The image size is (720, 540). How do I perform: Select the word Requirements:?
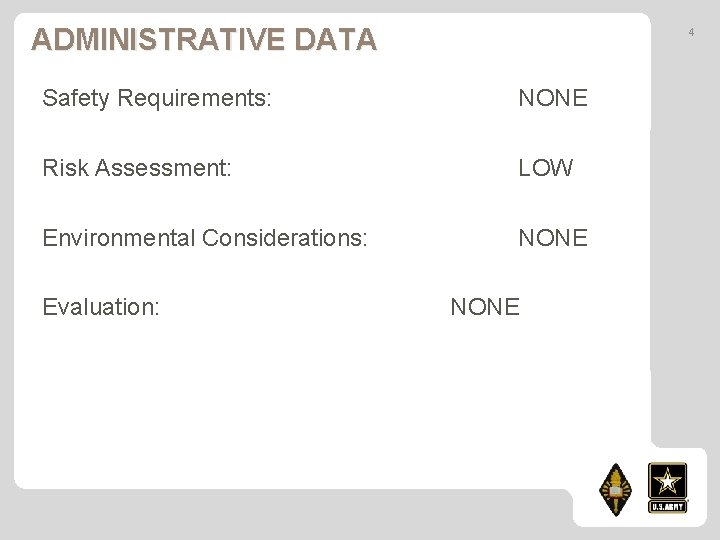tap(194, 98)
